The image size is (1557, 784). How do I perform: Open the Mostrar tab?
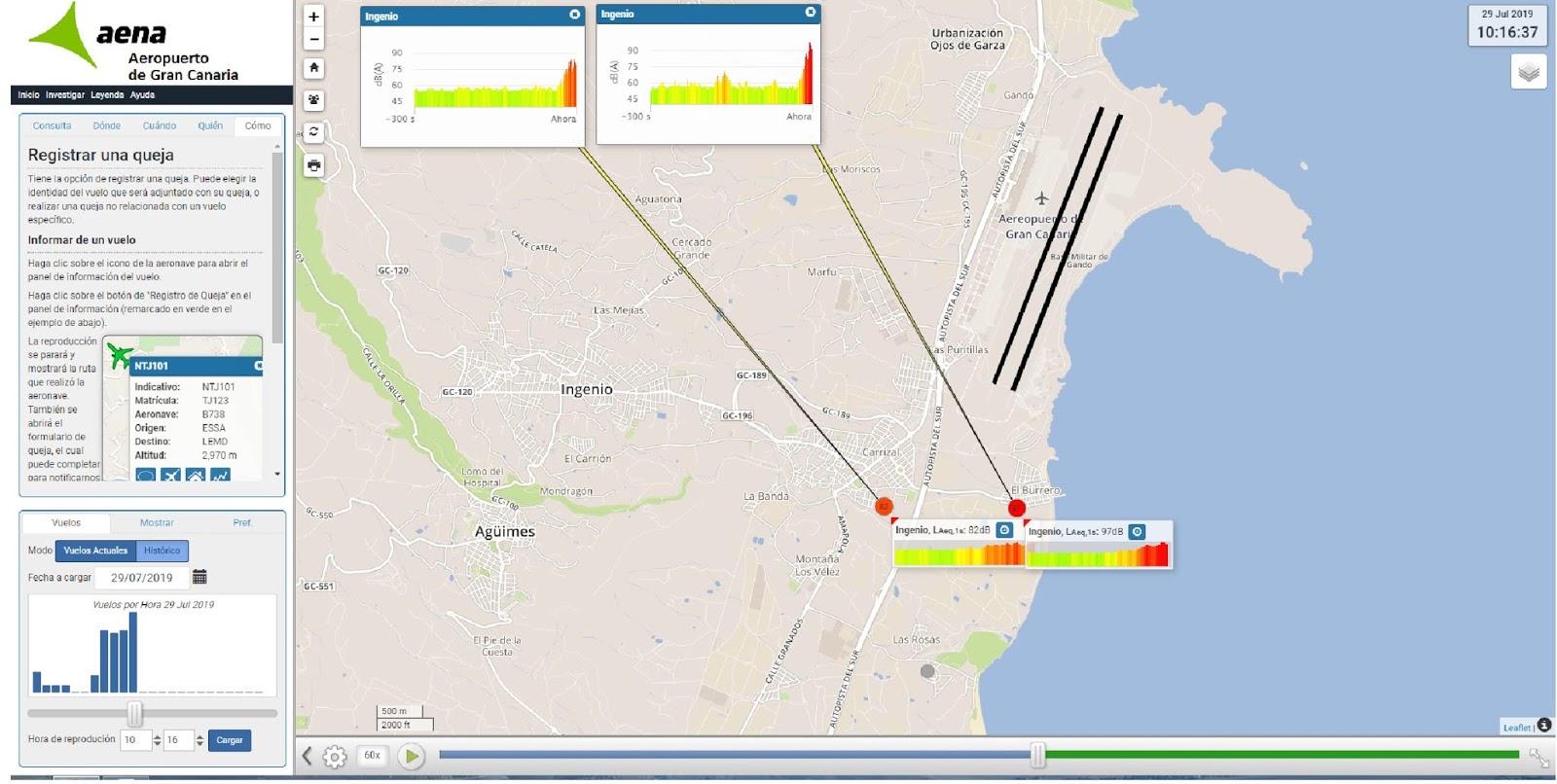157,522
